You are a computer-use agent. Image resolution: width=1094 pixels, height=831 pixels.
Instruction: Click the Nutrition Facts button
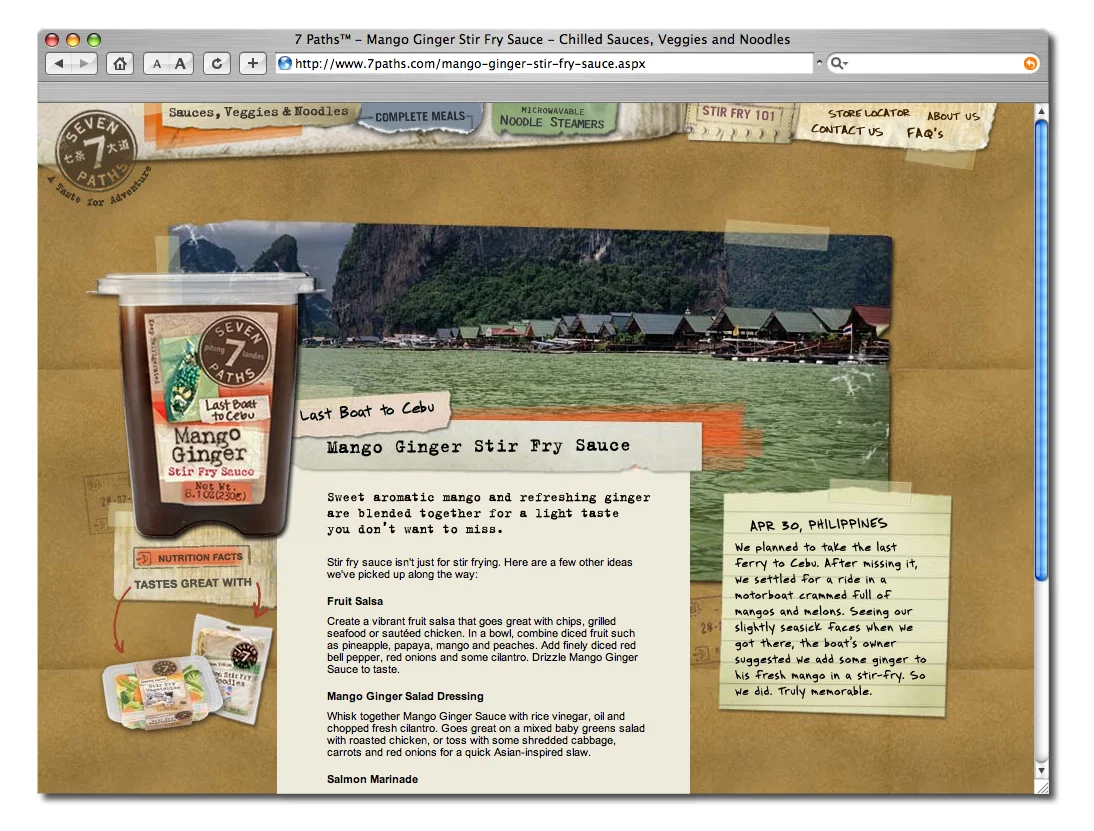click(191, 557)
